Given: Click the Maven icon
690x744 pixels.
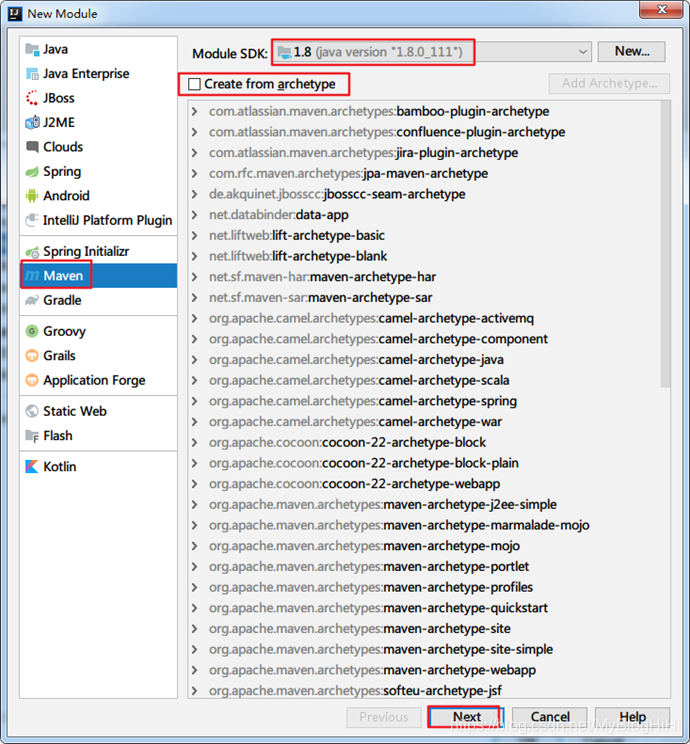Looking at the screenshot, I should (x=32, y=276).
